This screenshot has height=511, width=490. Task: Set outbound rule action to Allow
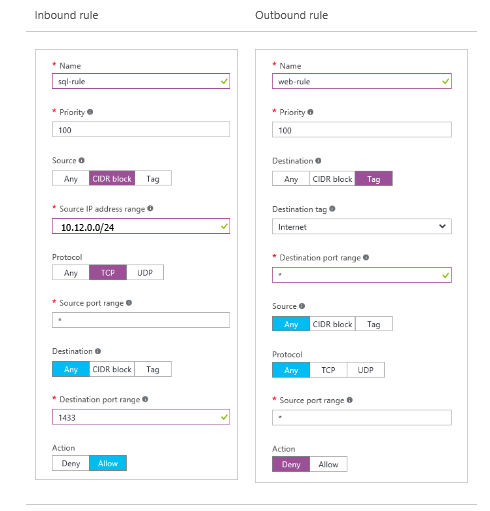tap(328, 464)
